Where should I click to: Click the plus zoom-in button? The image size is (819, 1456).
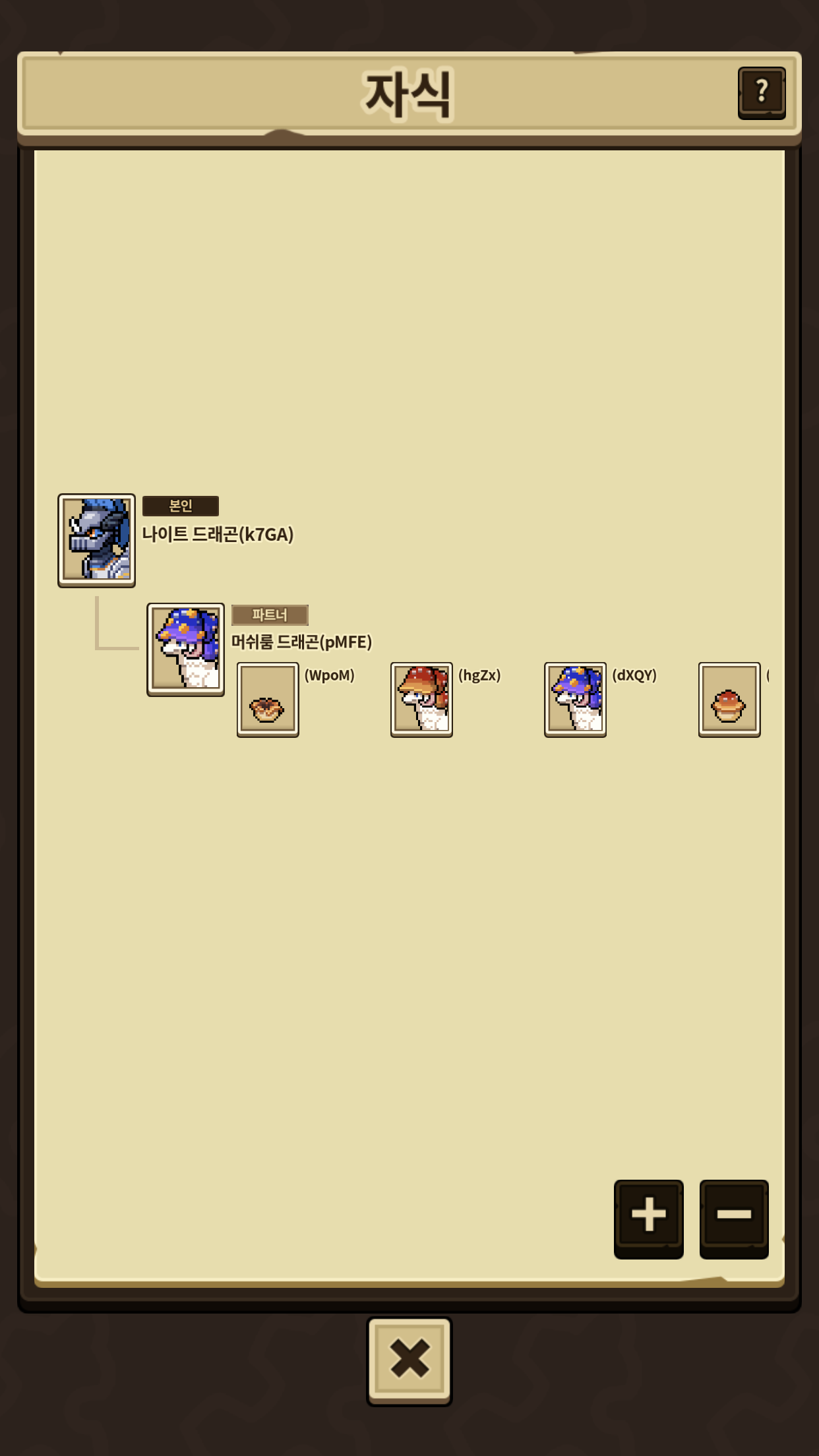click(649, 1219)
